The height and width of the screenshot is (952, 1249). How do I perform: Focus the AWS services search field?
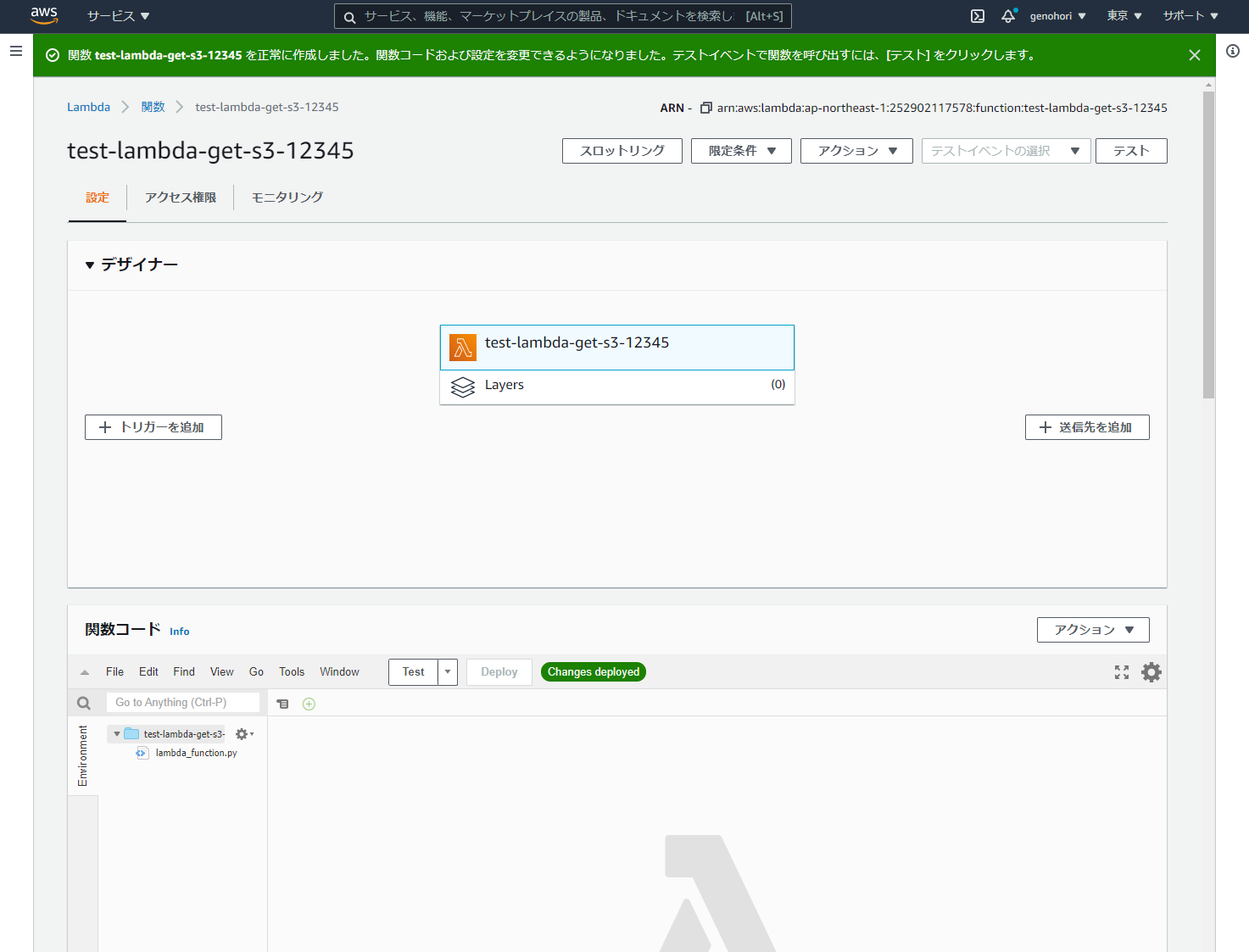pos(563,16)
